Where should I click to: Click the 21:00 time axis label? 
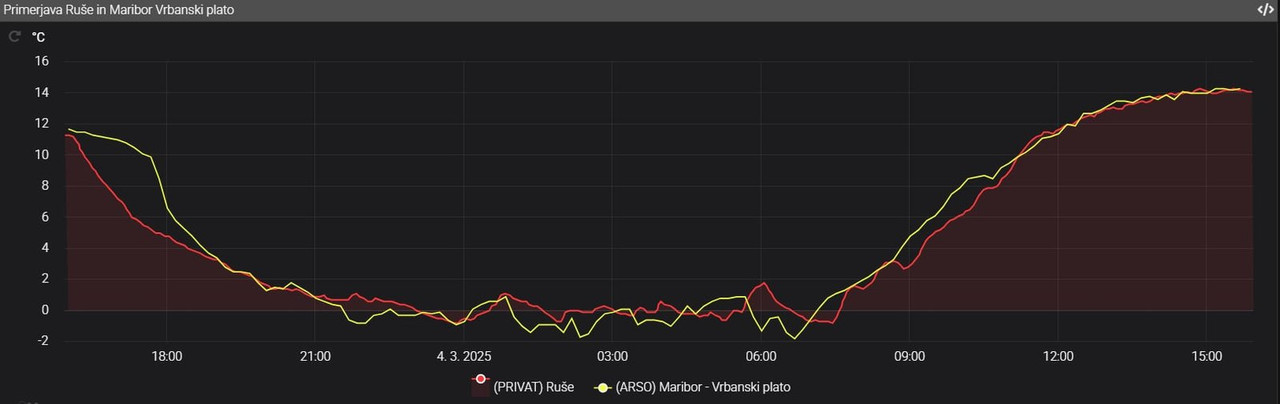315,356
